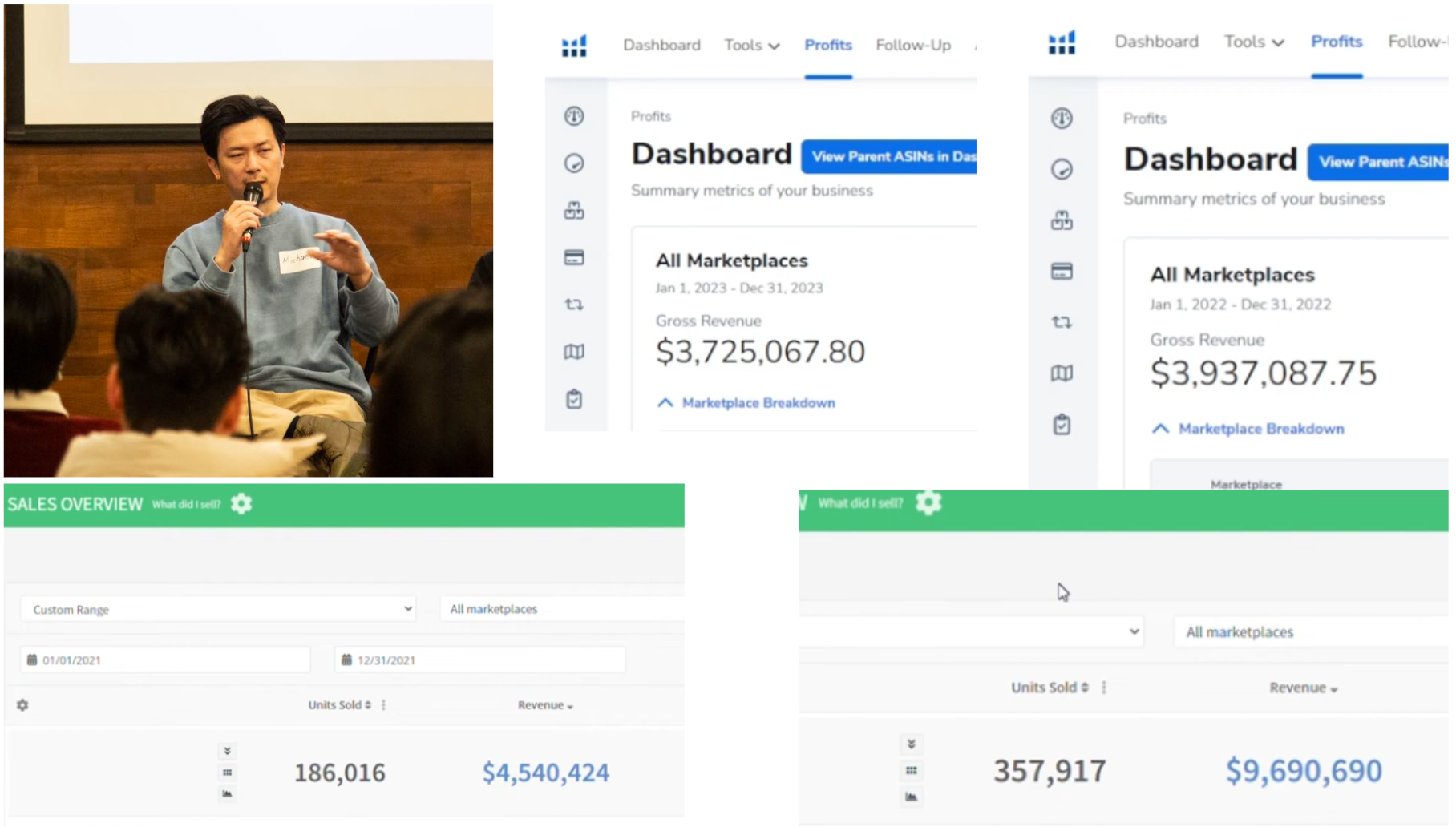Image resolution: width=1456 pixels, height=827 pixels.
Task: Select the swap-arrows sidebar icon in the 2022 panel
Action: coord(1062,322)
